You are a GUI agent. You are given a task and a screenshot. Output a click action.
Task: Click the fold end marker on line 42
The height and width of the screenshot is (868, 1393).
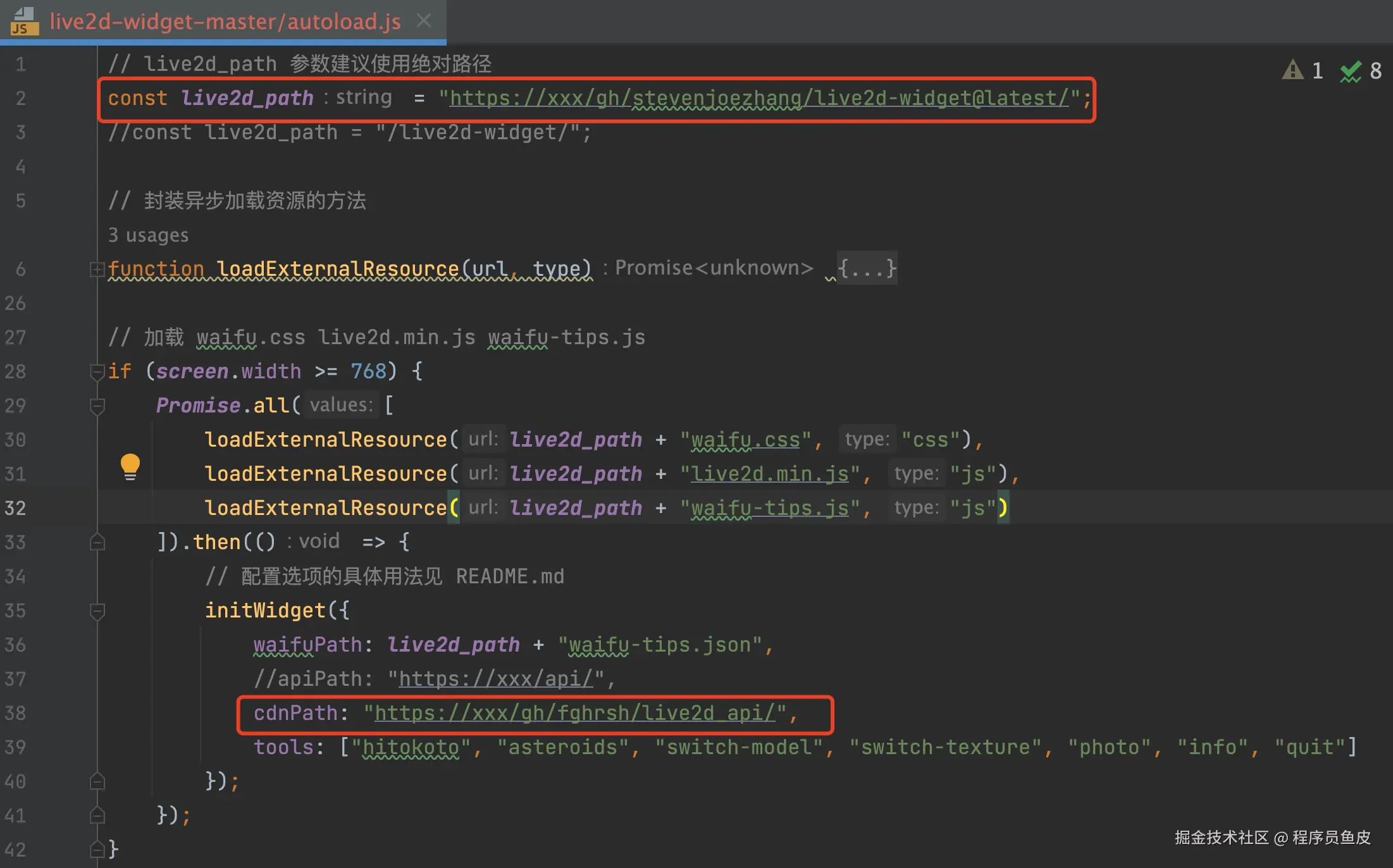[97, 849]
